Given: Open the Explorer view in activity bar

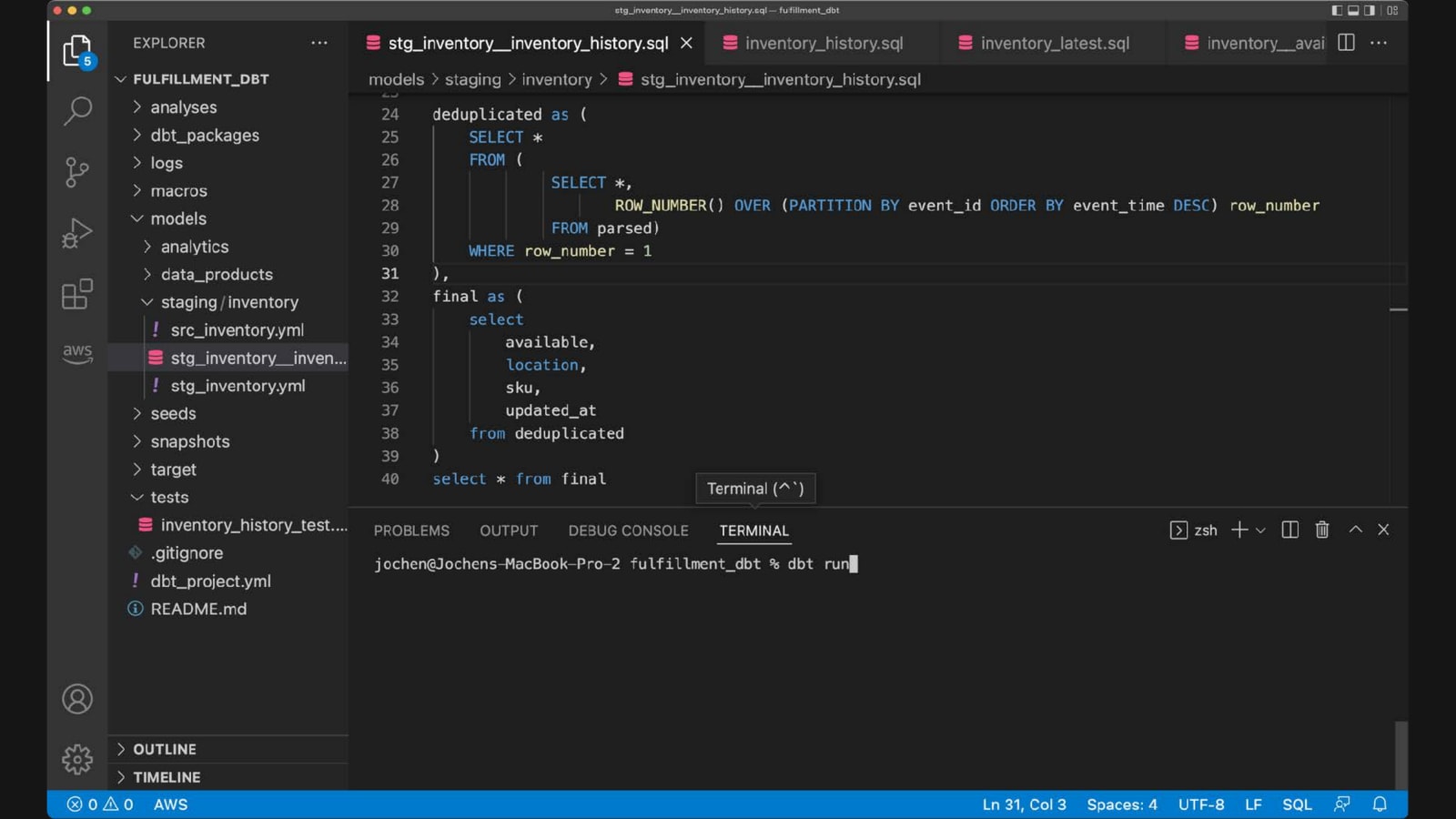Looking at the screenshot, I should [77, 51].
